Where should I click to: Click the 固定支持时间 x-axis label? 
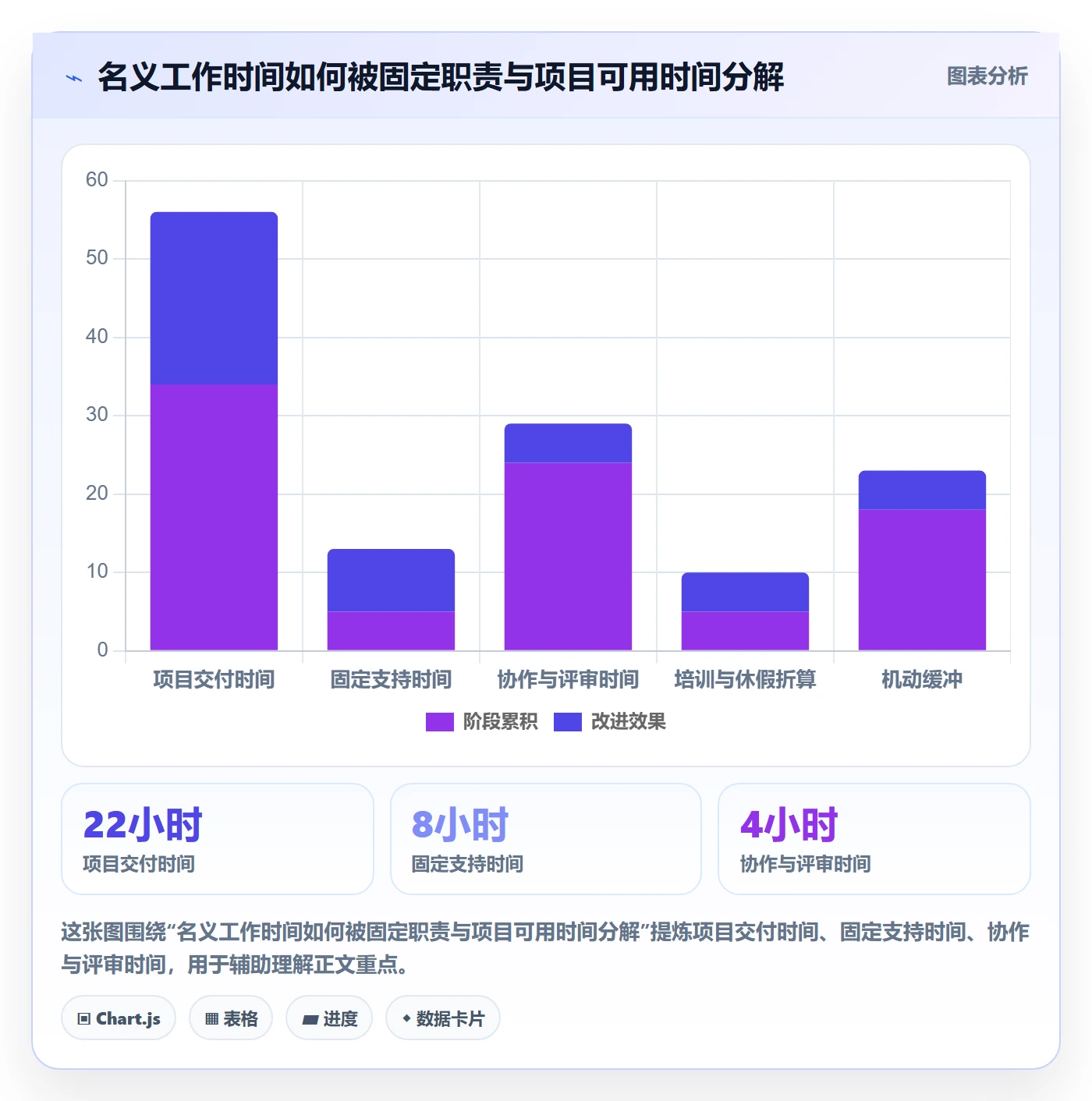pyautogui.click(x=391, y=680)
